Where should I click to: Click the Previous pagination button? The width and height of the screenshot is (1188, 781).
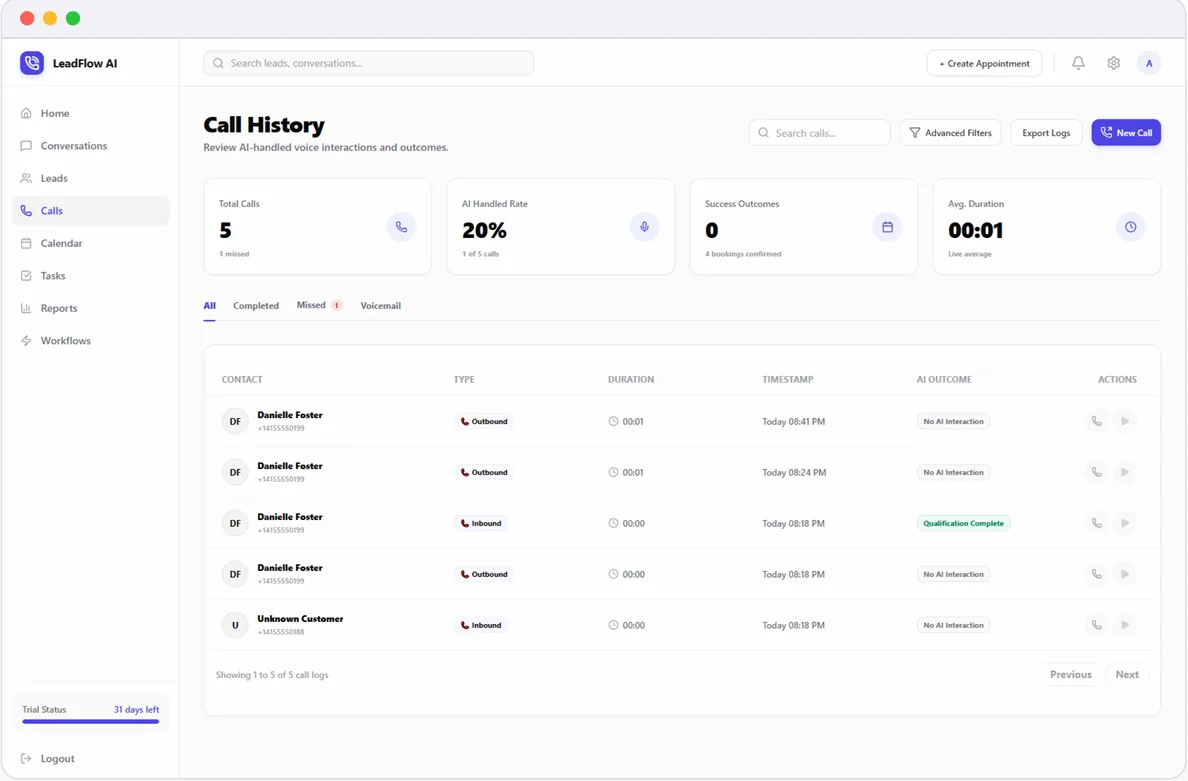tap(1071, 674)
